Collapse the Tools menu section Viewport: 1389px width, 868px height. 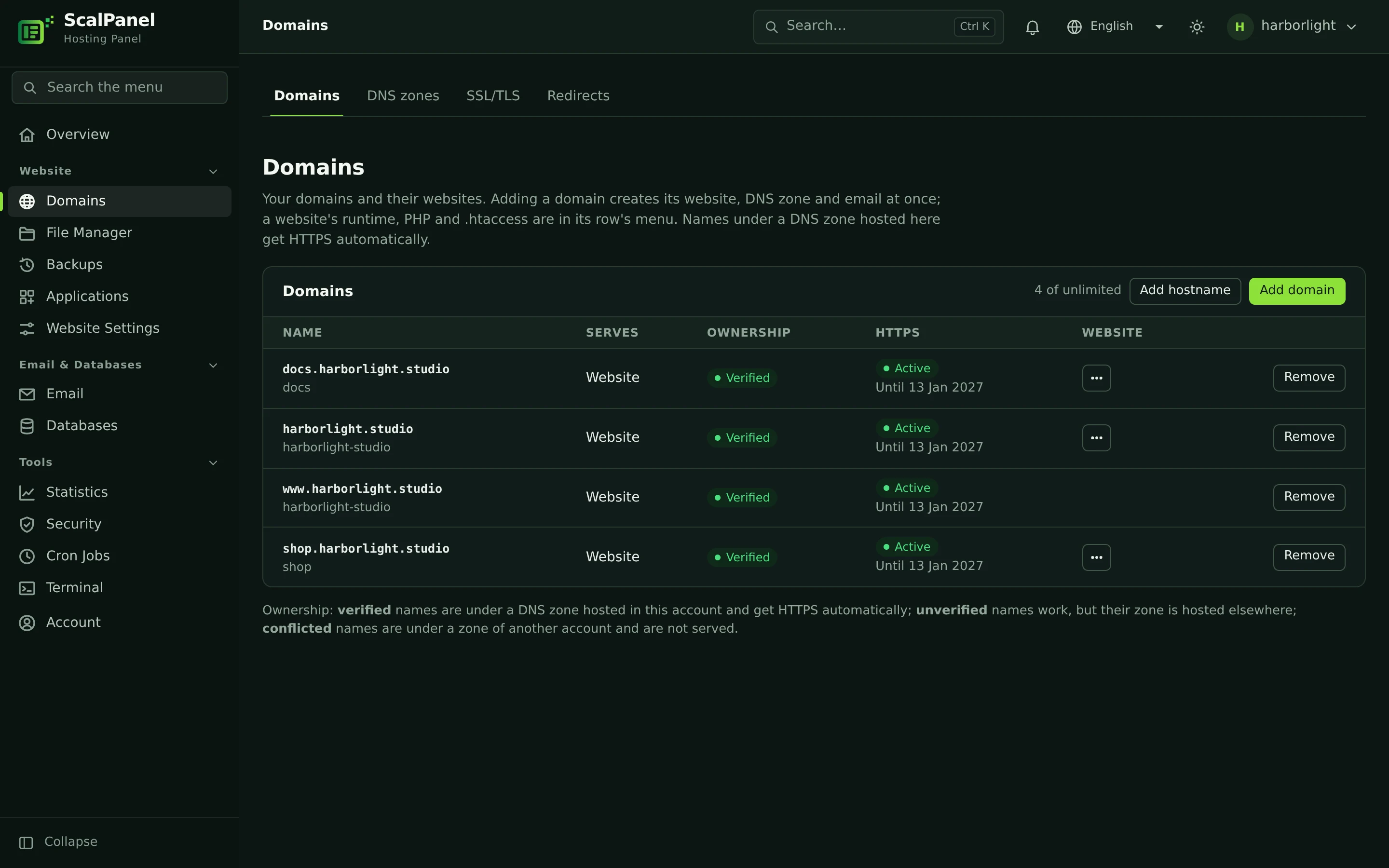(x=213, y=463)
